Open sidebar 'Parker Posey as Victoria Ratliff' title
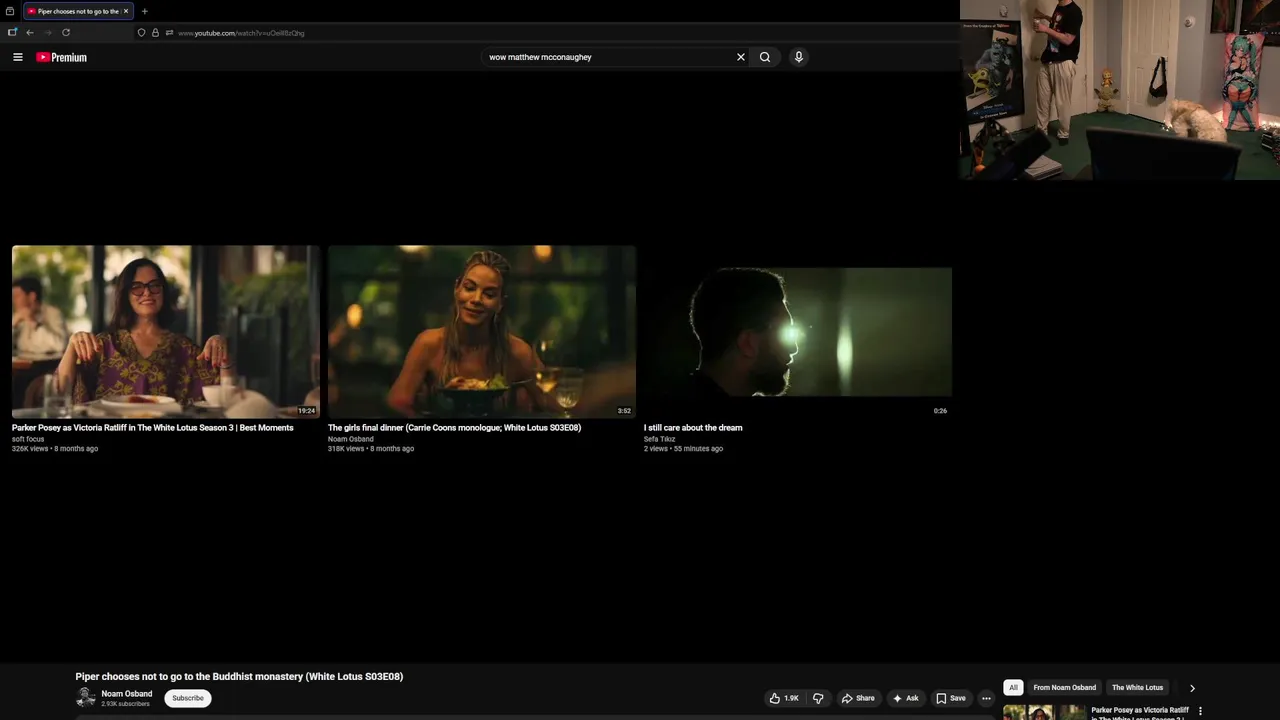The width and height of the screenshot is (1280, 720). (x=1140, y=713)
